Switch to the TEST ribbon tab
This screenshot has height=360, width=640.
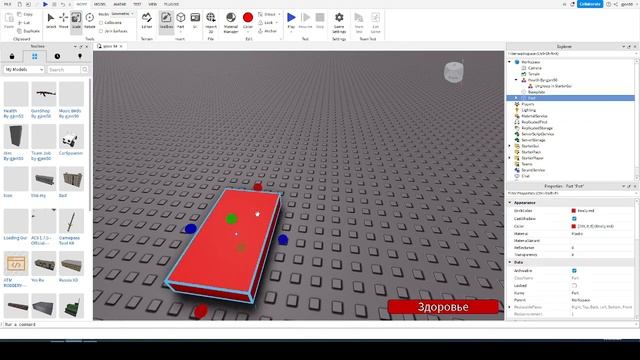point(137,4)
